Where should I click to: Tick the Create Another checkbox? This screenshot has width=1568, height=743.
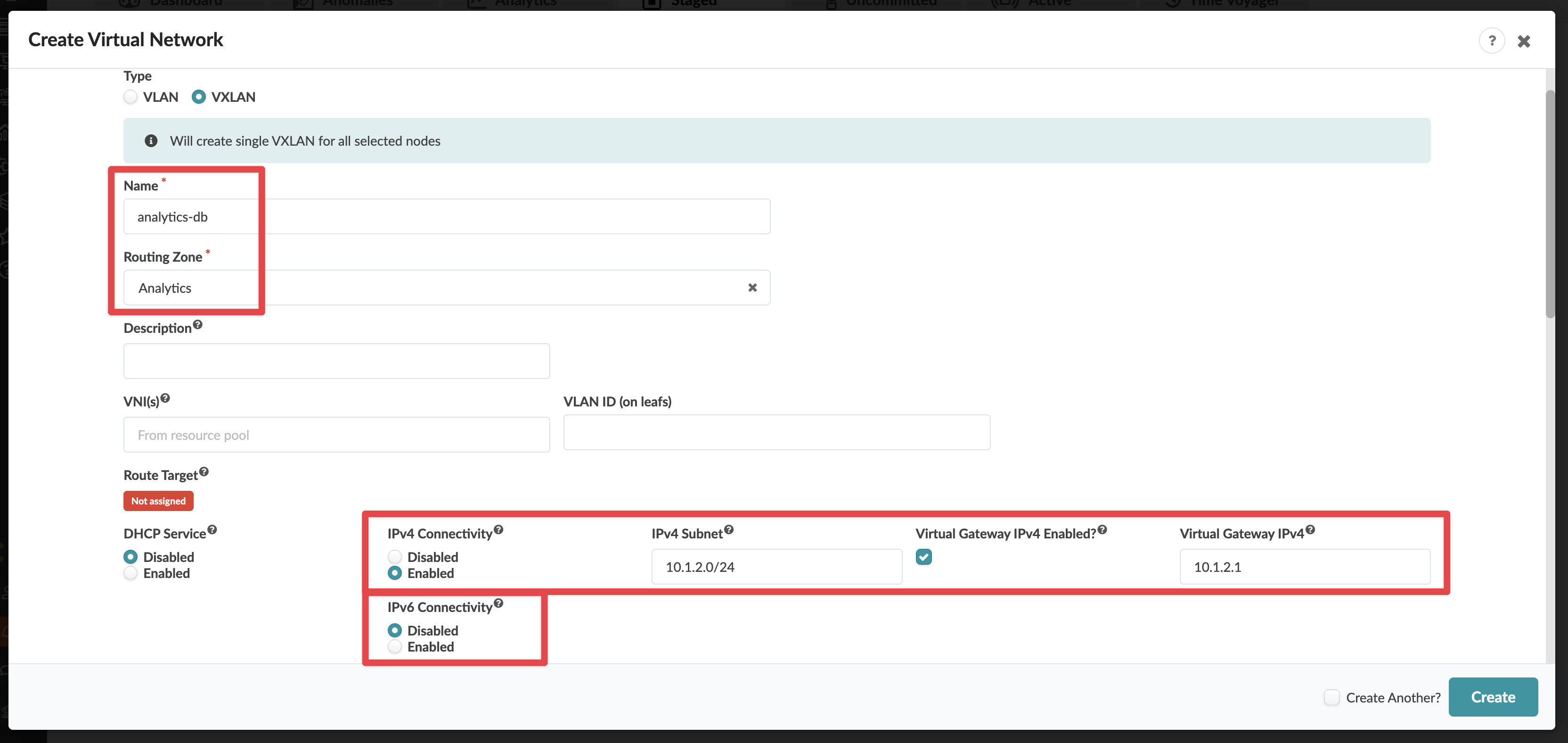click(x=1331, y=697)
